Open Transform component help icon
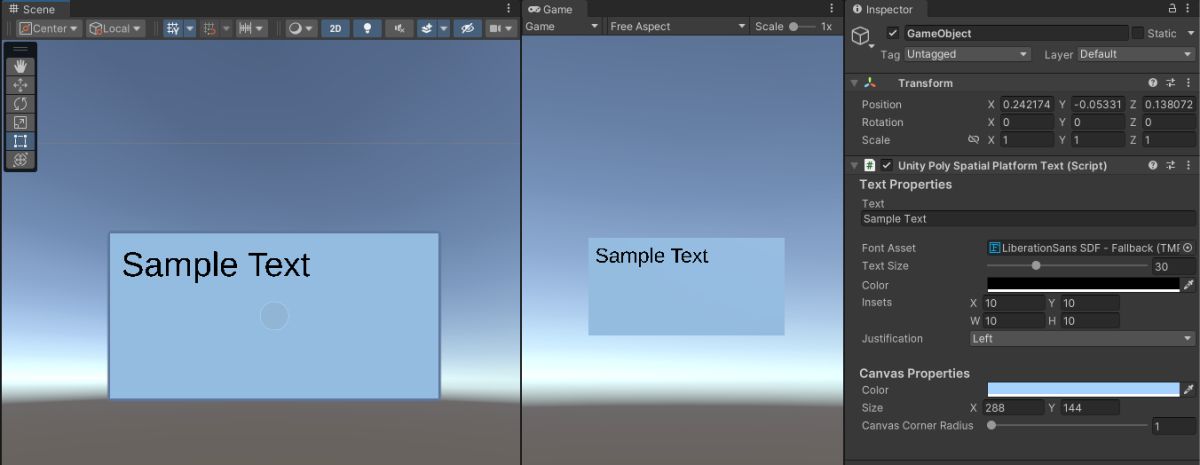 (1153, 83)
